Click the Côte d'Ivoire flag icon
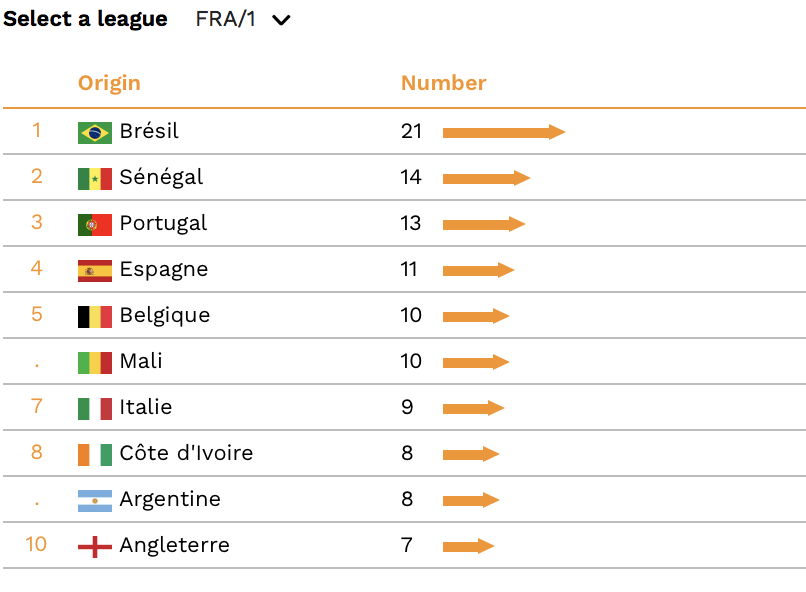This screenshot has height=592, width=806. point(95,455)
